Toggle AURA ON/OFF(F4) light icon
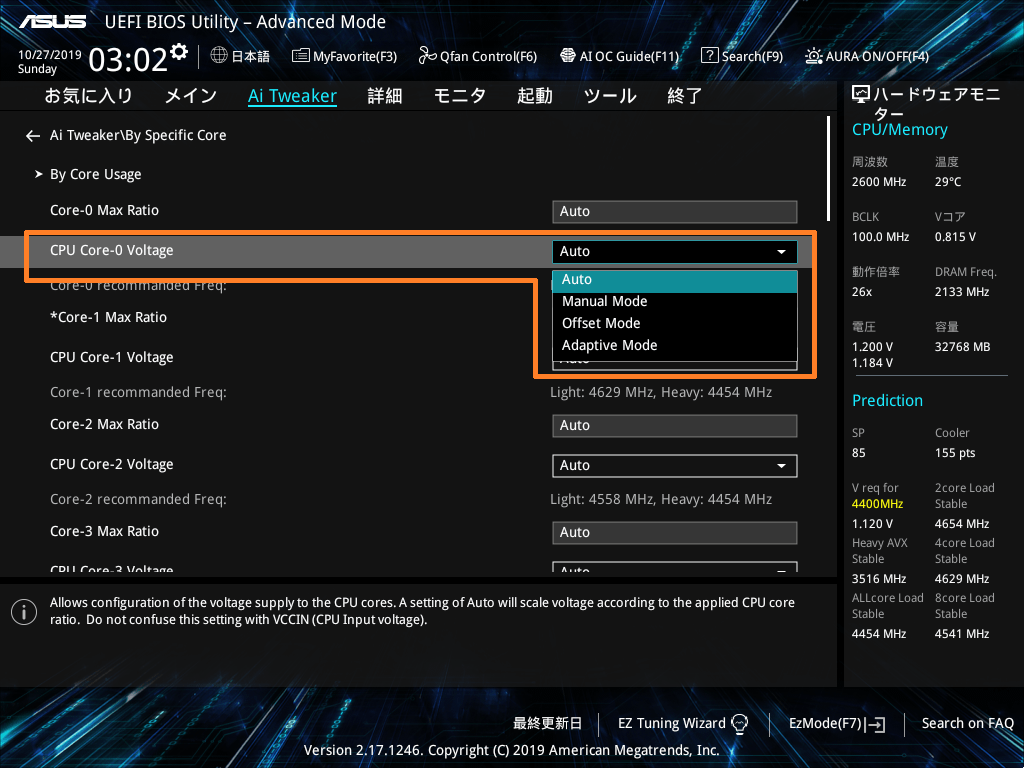The width and height of the screenshot is (1024, 768). pos(814,56)
